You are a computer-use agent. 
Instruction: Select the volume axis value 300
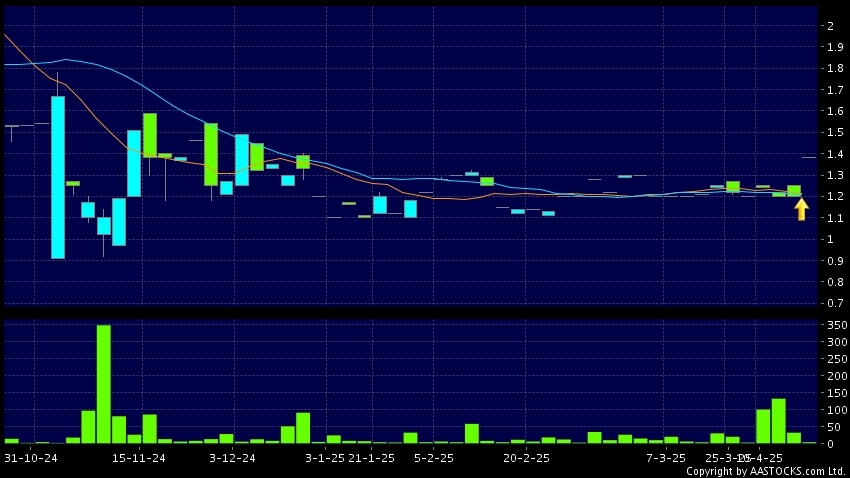coord(837,342)
